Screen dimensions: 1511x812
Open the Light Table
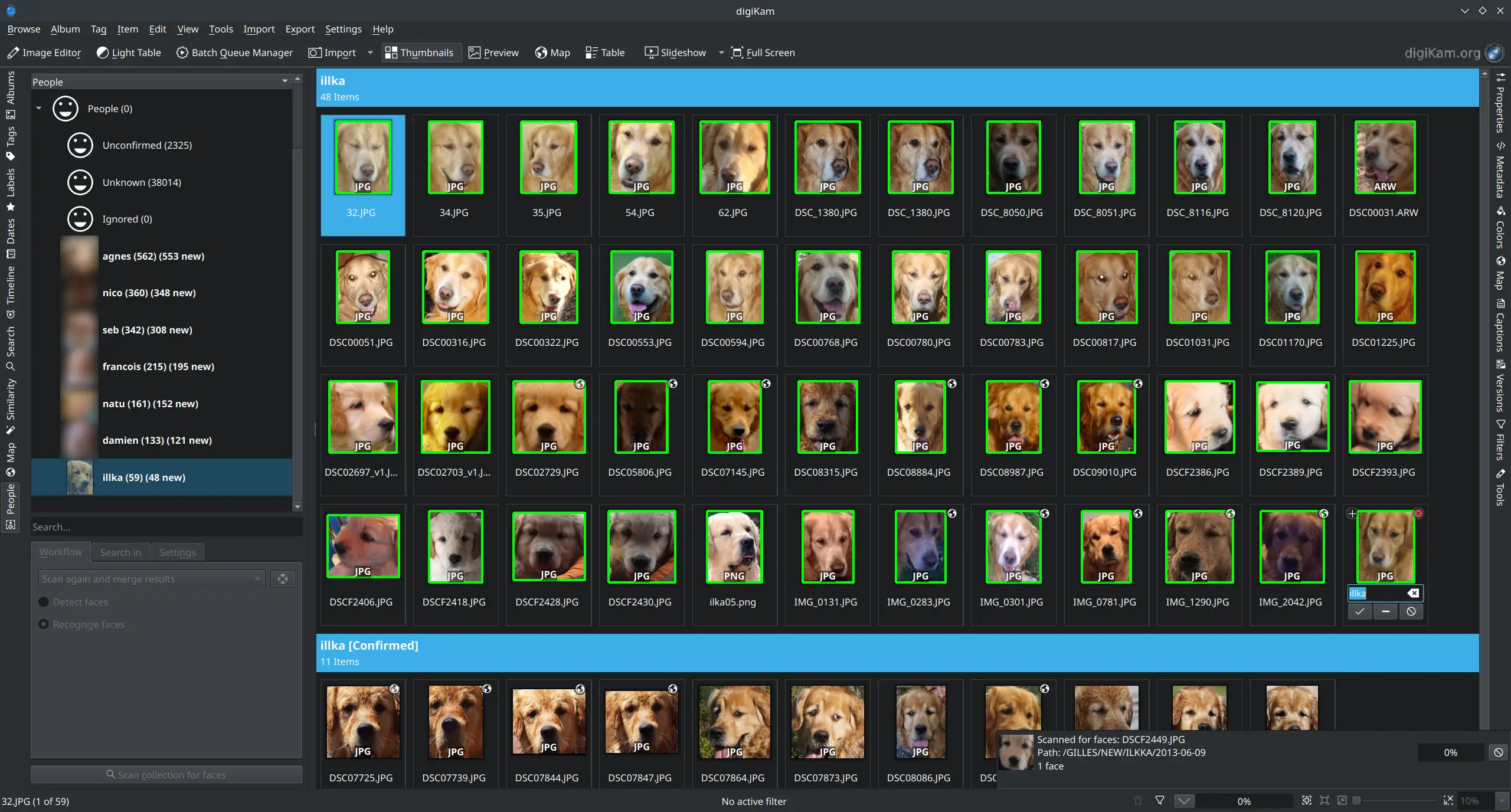coord(129,53)
